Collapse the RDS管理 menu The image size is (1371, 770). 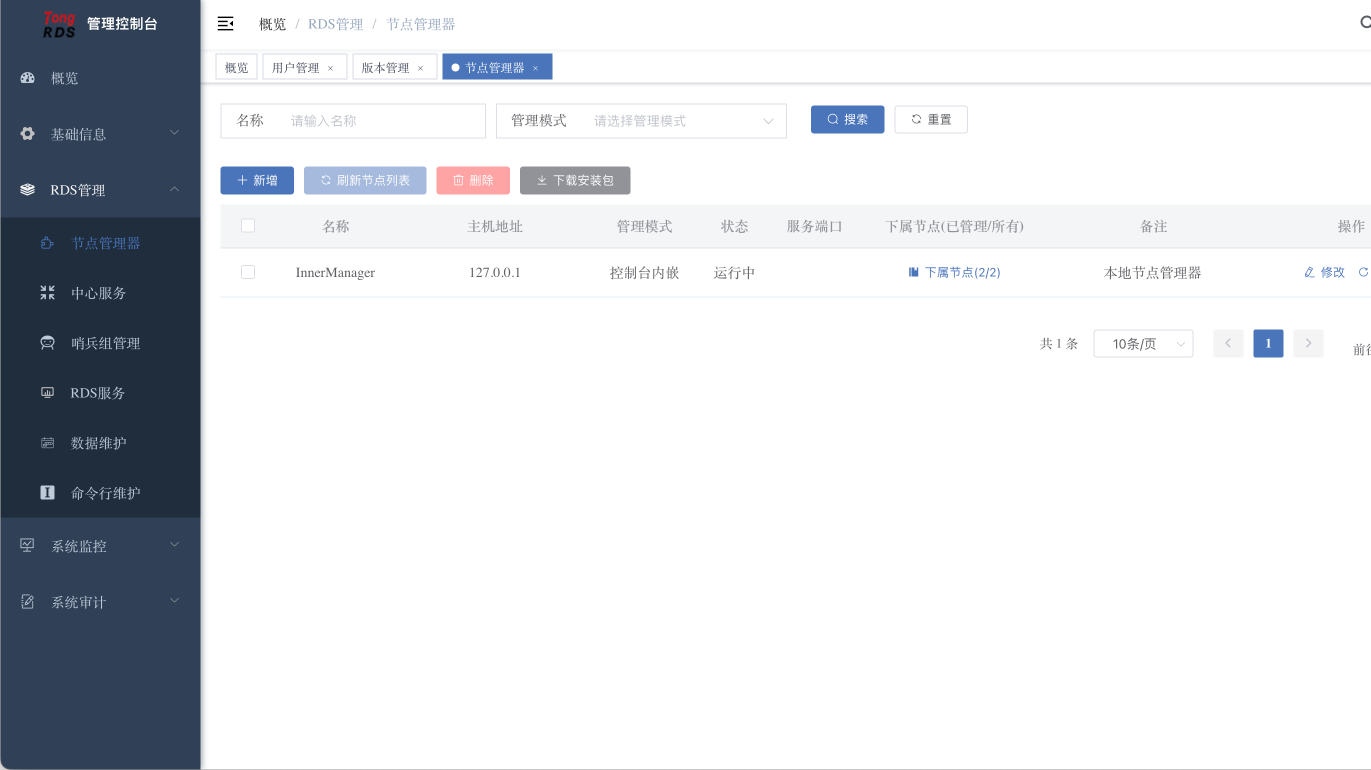[100, 190]
